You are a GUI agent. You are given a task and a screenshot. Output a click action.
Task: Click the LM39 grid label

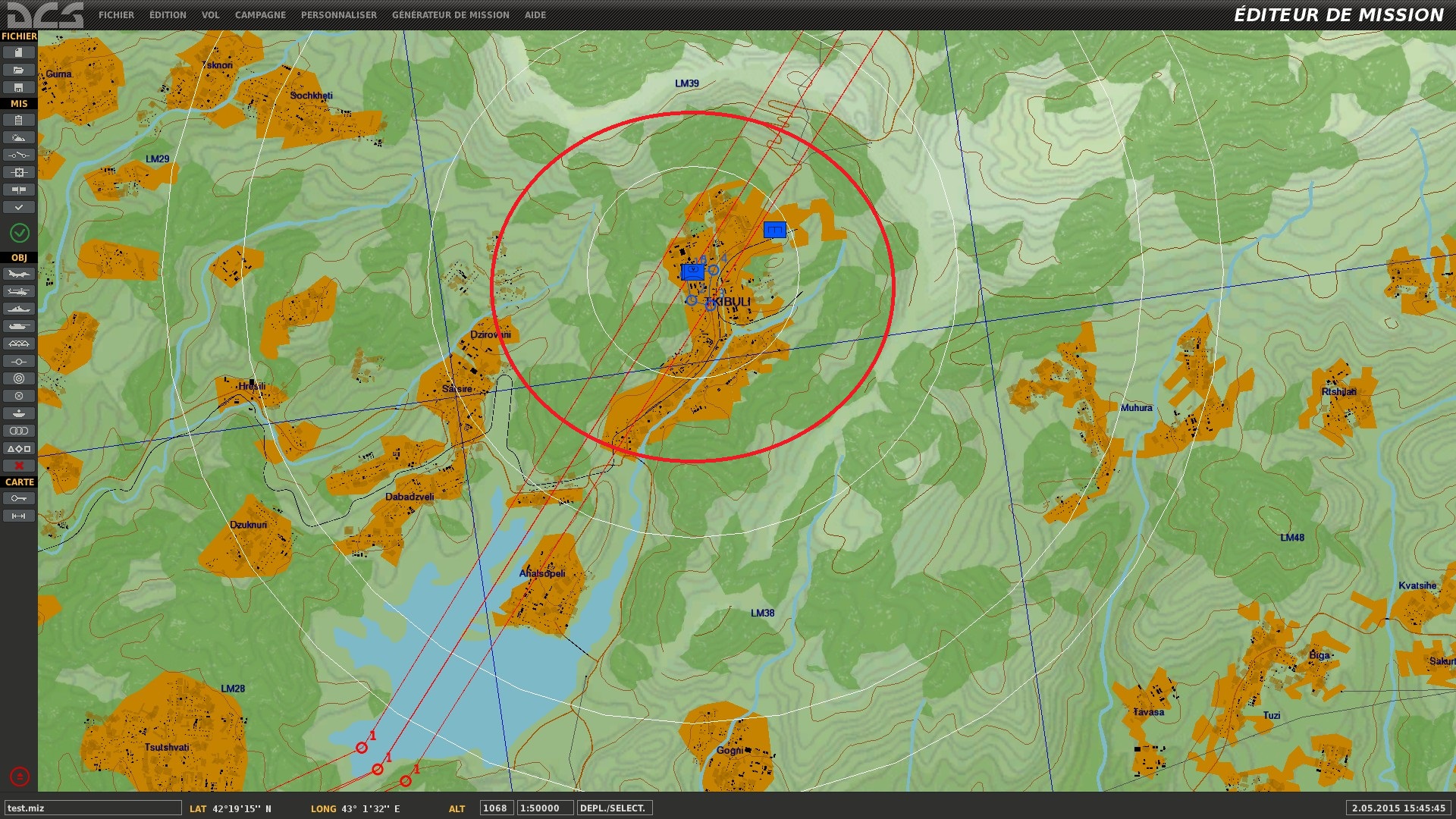click(686, 83)
